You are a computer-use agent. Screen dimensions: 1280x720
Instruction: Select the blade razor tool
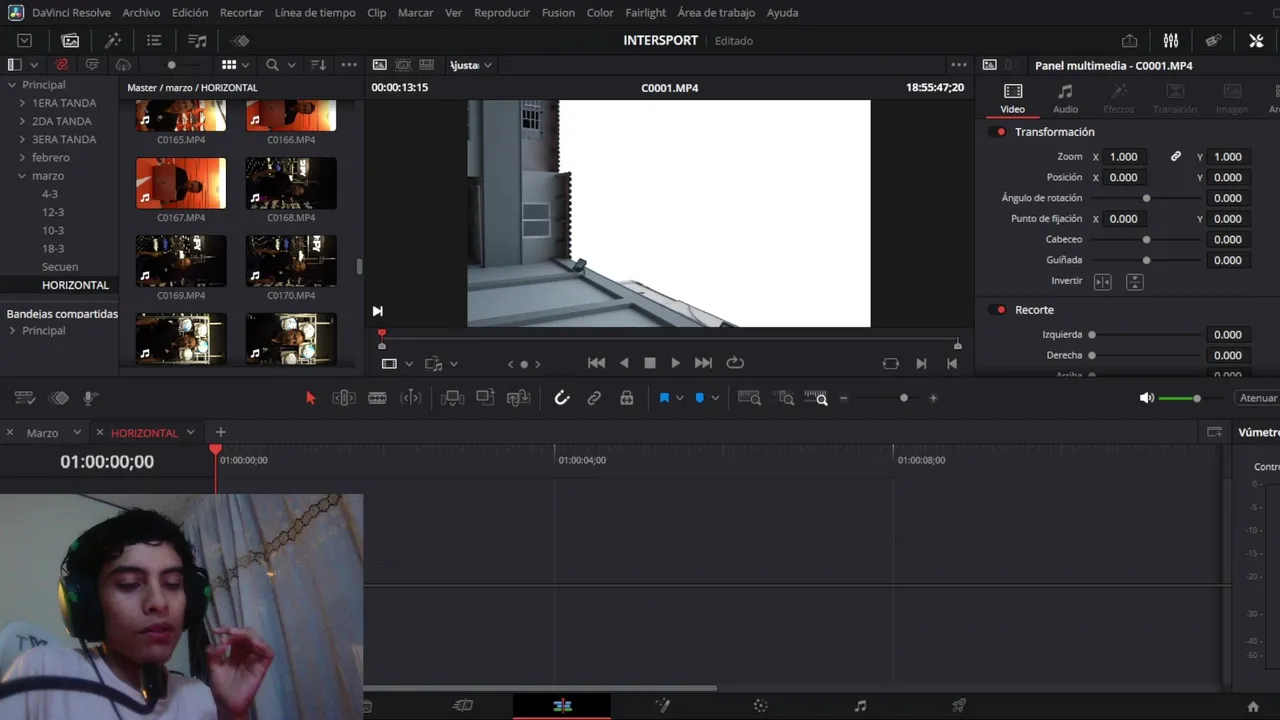click(x=377, y=398)
